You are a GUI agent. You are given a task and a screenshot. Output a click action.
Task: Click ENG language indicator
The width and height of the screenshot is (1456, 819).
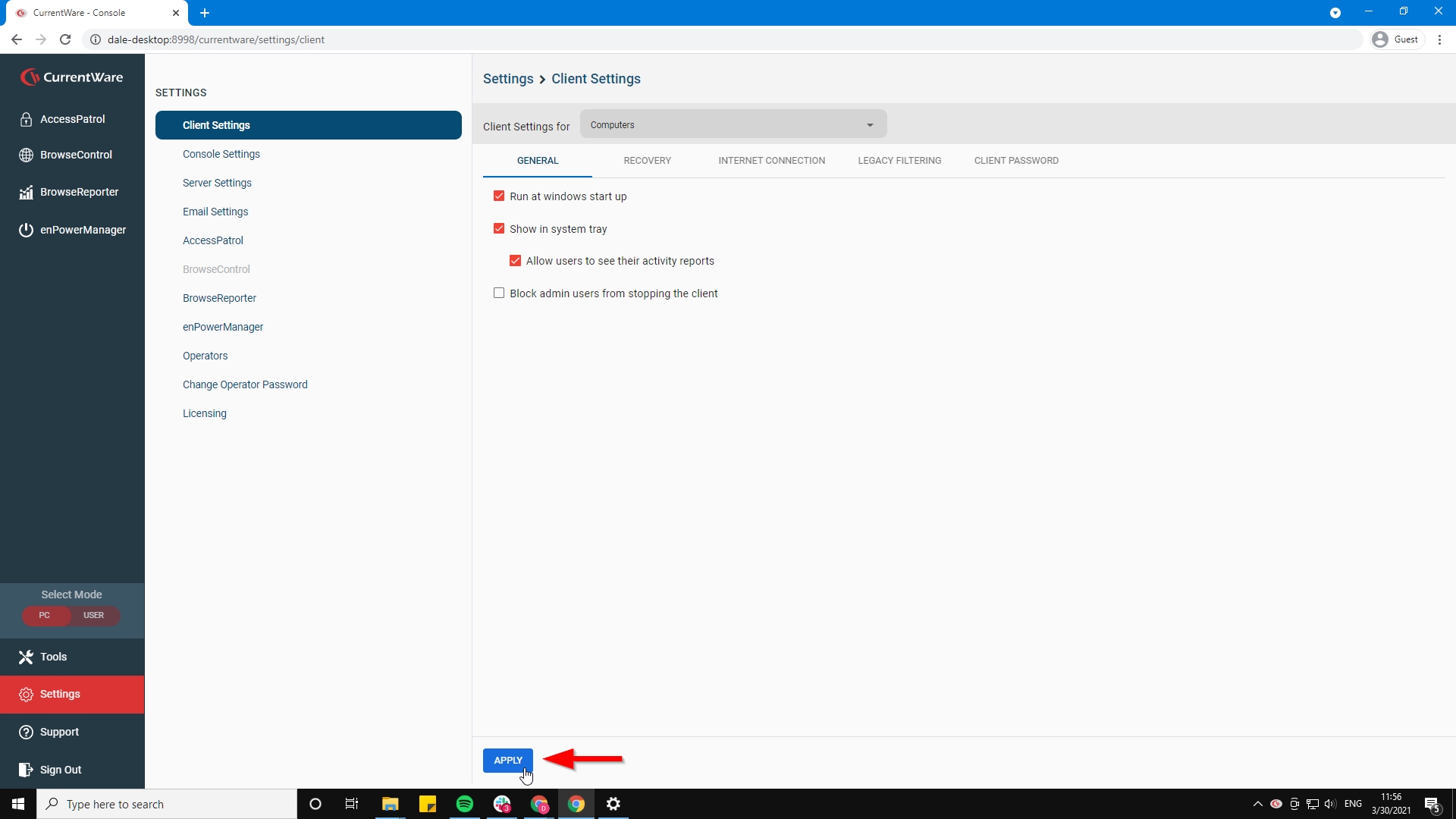[x=1353, y=804]
